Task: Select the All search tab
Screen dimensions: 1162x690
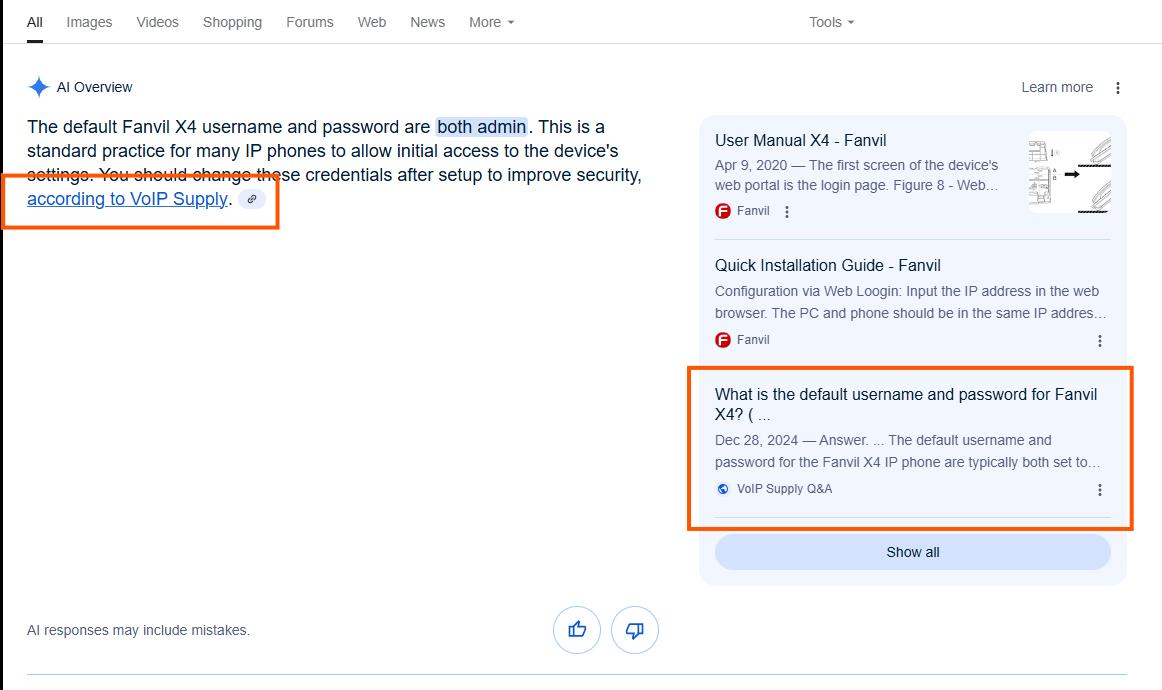Action: [35, 22]
